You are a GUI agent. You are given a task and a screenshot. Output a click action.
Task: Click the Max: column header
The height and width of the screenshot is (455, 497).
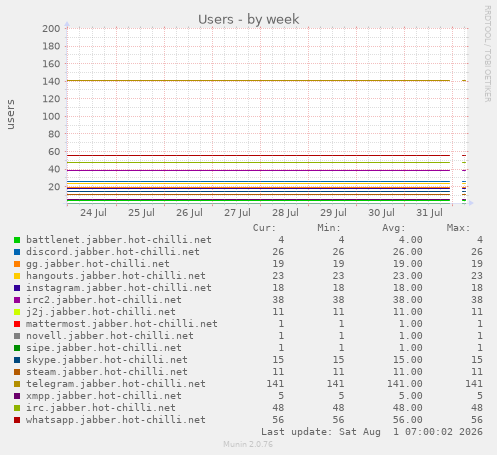[458, 228]
